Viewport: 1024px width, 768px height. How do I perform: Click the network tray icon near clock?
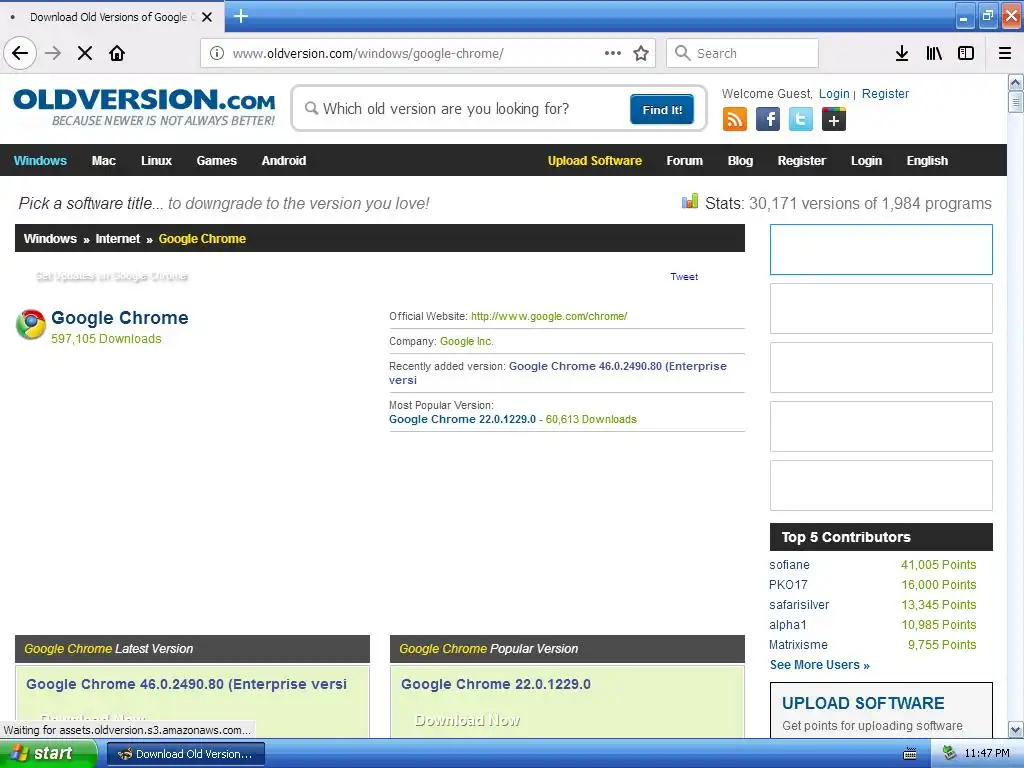[950, 753]
